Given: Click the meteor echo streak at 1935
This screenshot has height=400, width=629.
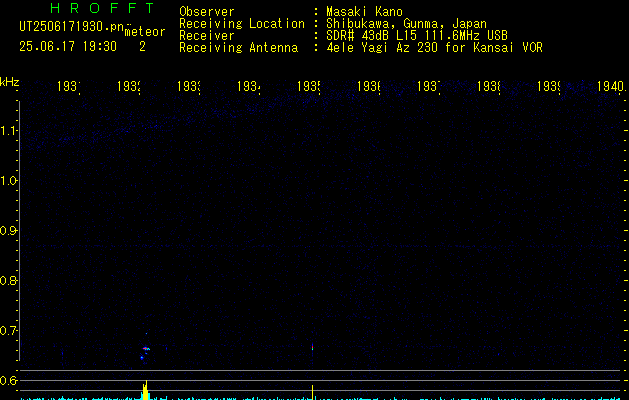Looking at the screenshot, I should (312, 347).
